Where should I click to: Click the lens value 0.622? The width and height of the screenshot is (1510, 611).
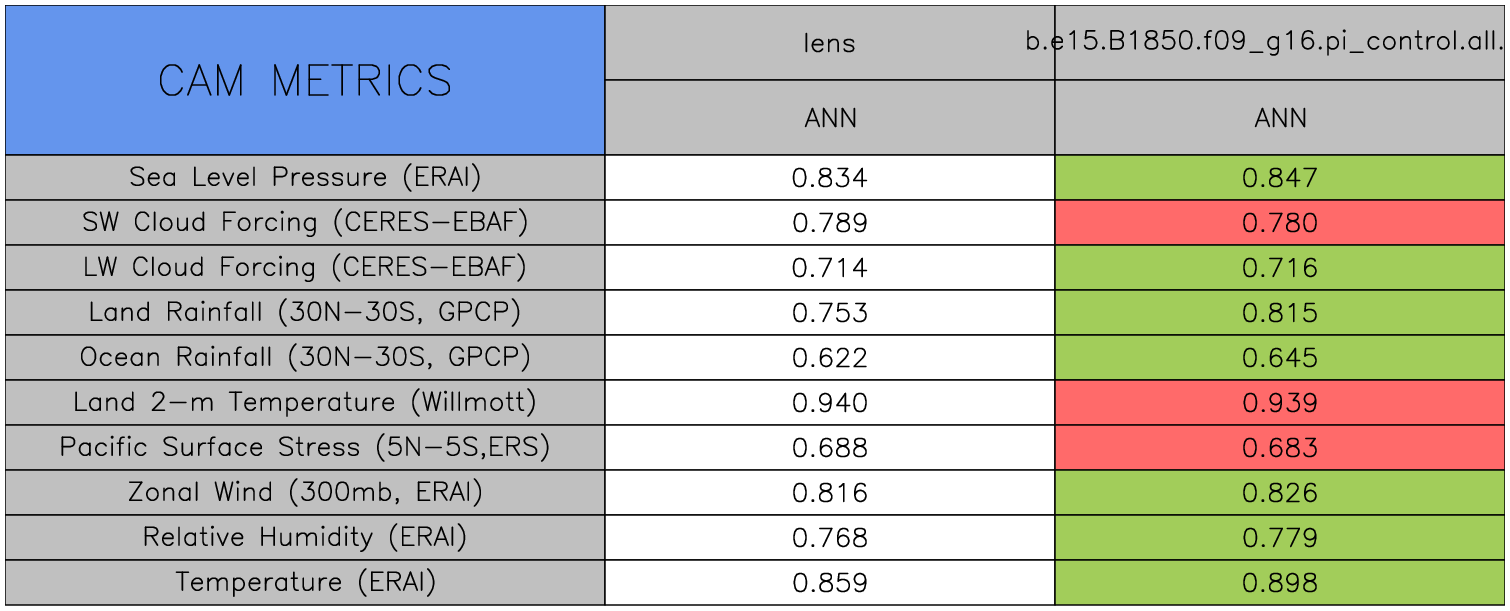tap(830, 358)
